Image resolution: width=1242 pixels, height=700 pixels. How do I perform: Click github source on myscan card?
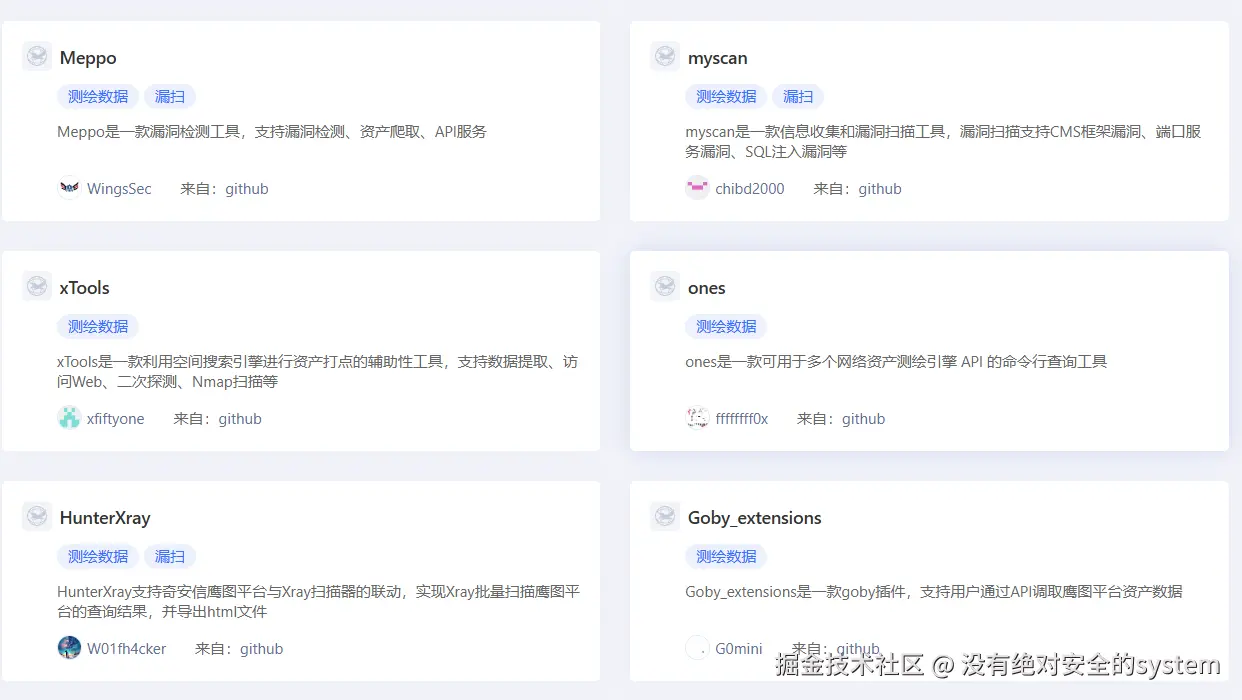point(880,189)
